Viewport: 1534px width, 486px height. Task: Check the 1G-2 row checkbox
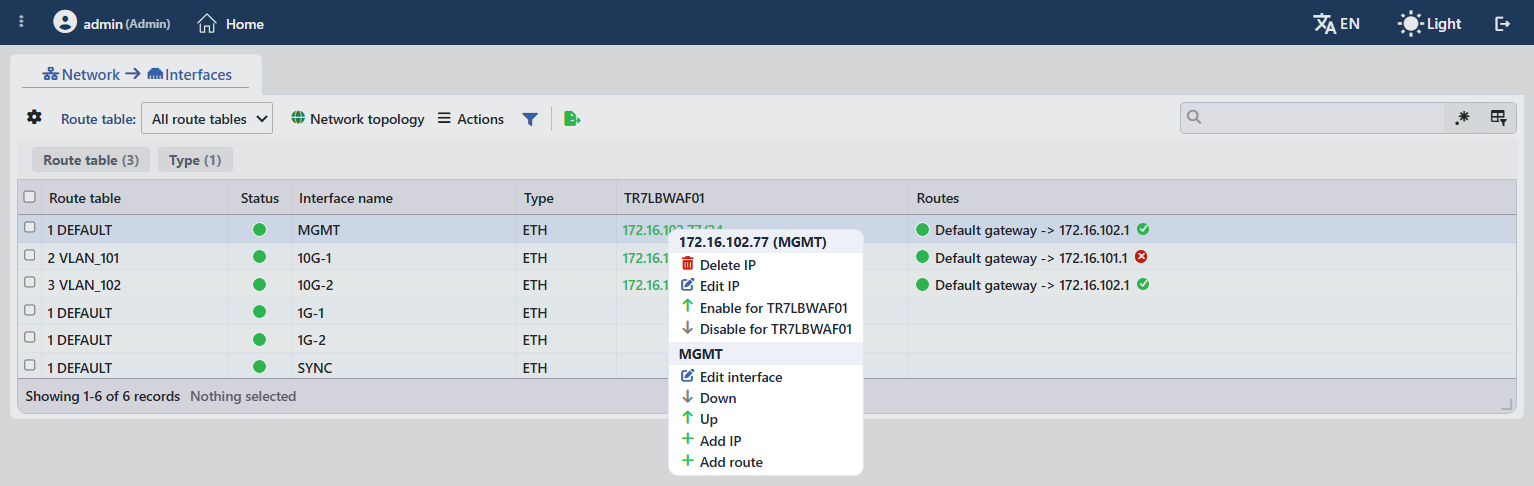[30, 338]
